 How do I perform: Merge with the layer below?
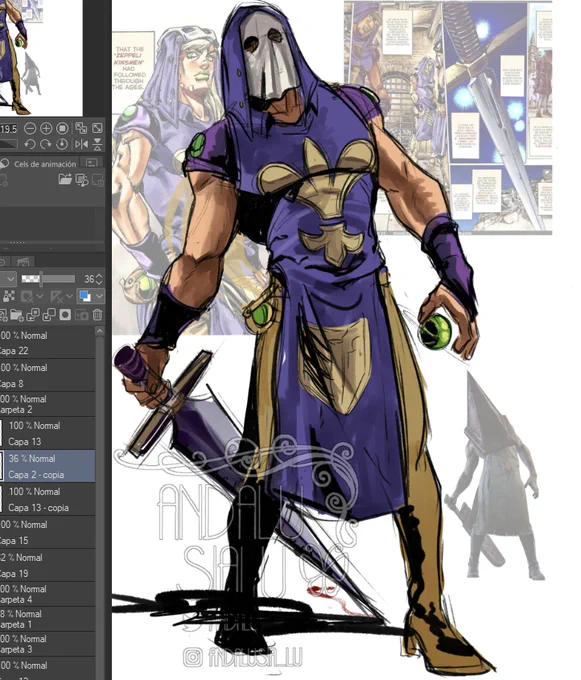point(49,315)
